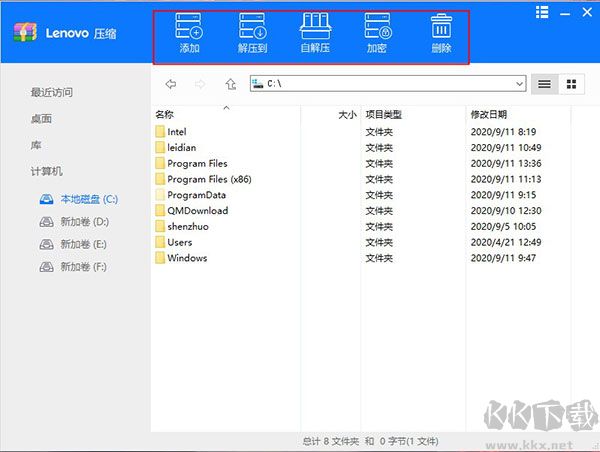The height and width of the screenshot is (452, 600).
Task: Navigate back with the left arrow
Action: coord(171,84)
